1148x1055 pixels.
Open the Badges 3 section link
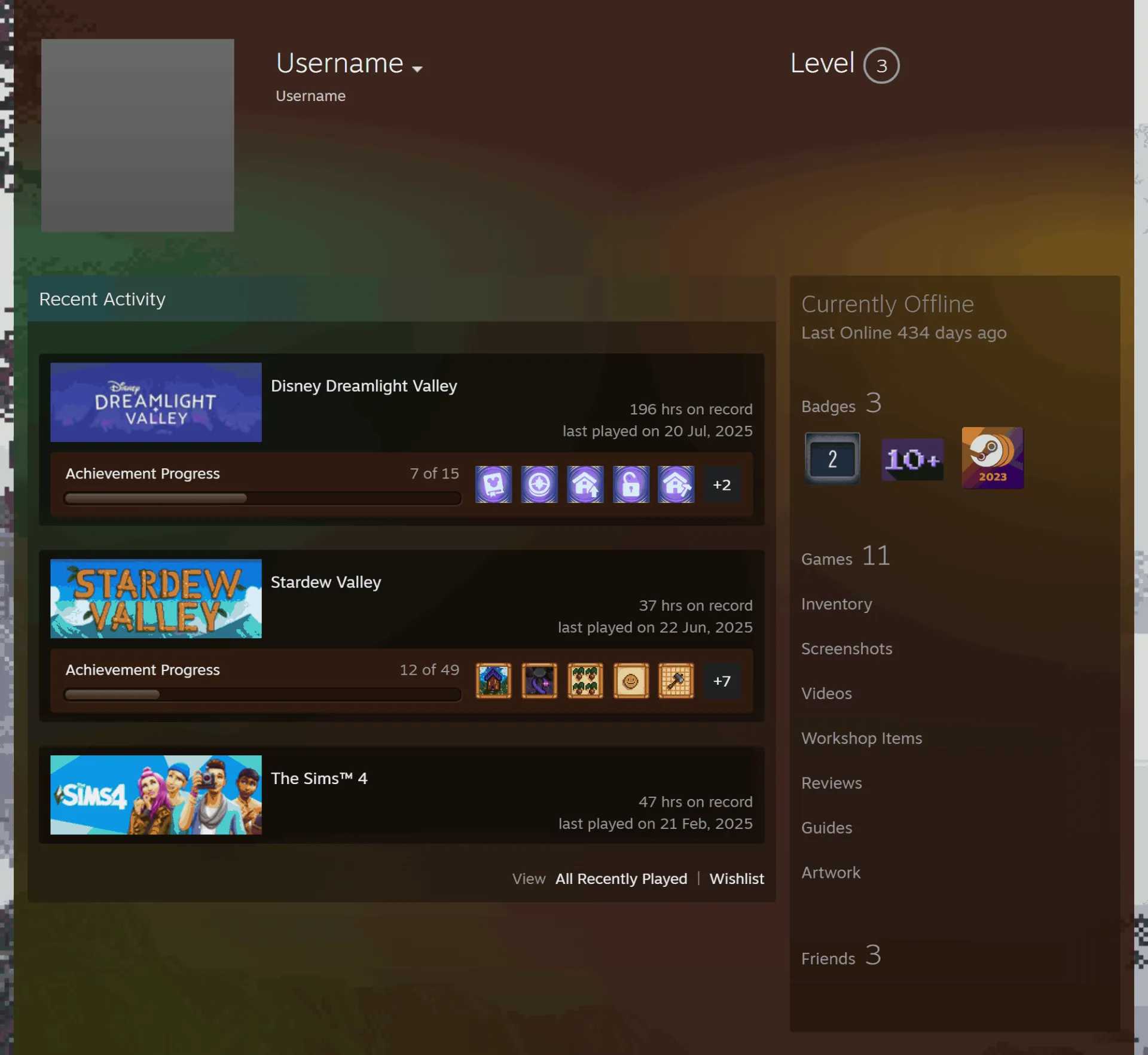841,404
